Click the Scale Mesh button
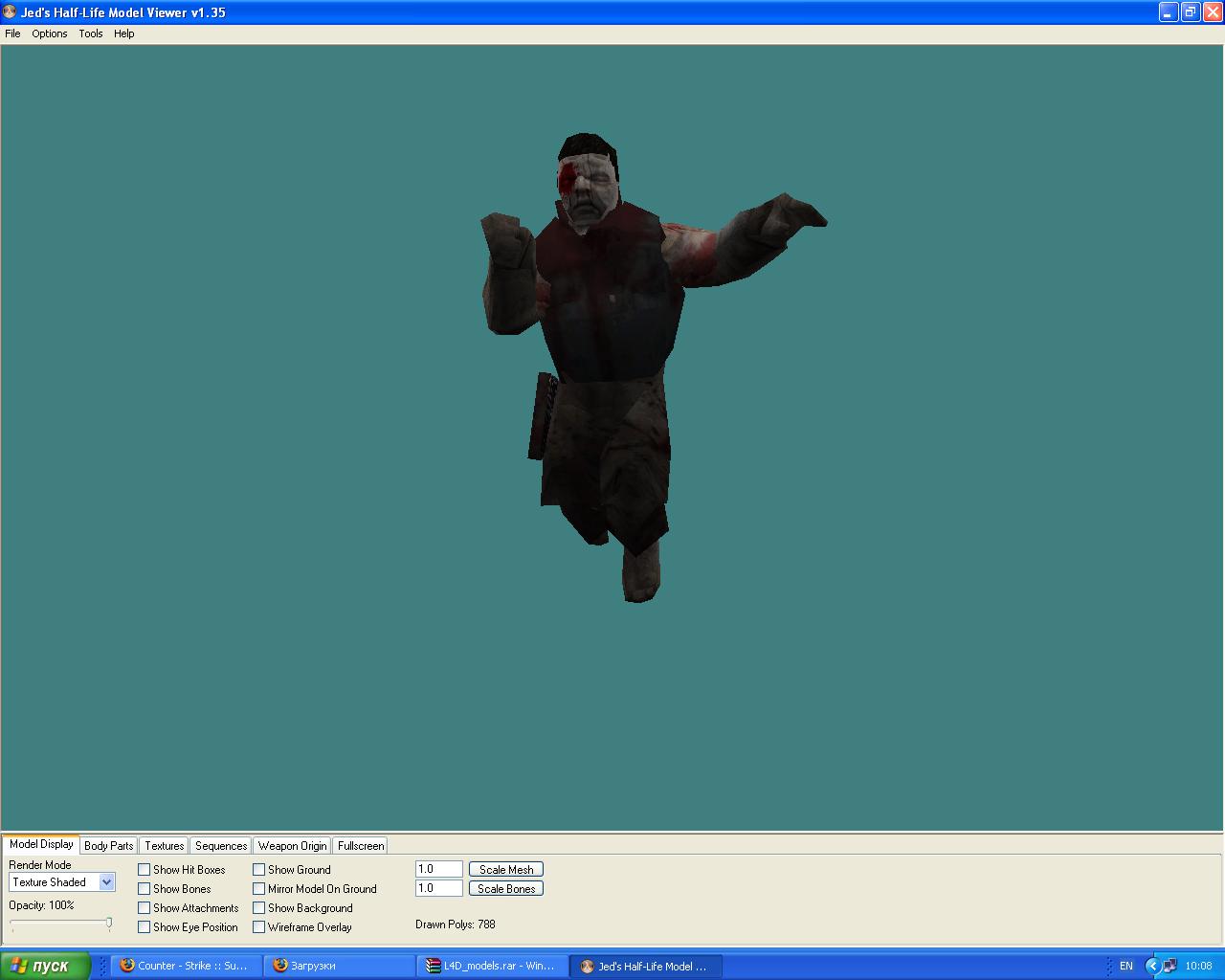1225x980 pixels. tap(506, 869)
